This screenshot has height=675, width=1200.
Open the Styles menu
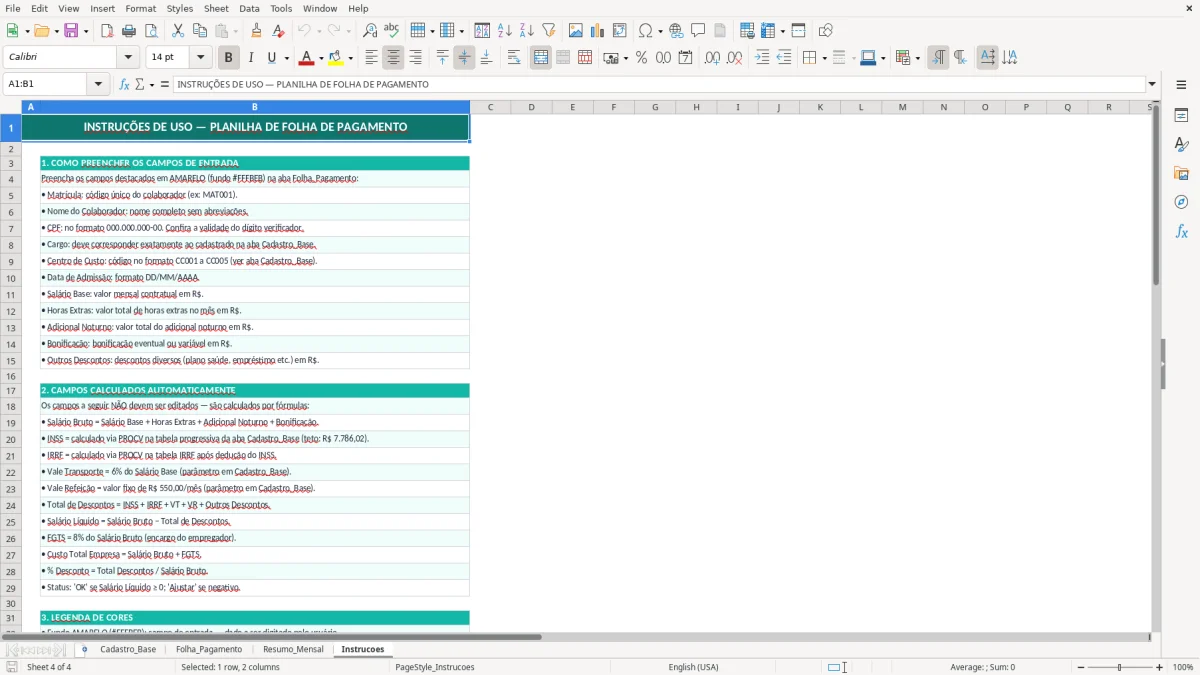(x=180, y=8)
